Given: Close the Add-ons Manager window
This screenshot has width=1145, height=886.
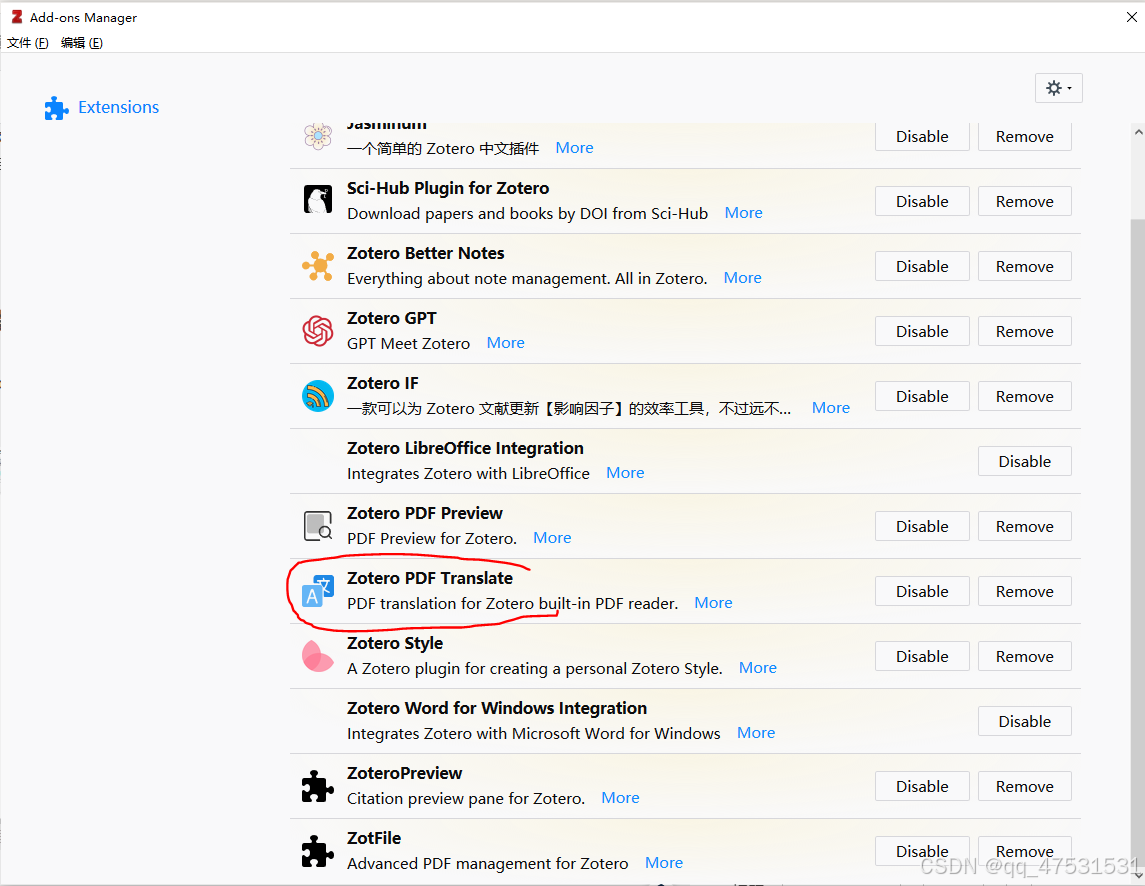Looking at the screenshot, I should [1131, 17].
